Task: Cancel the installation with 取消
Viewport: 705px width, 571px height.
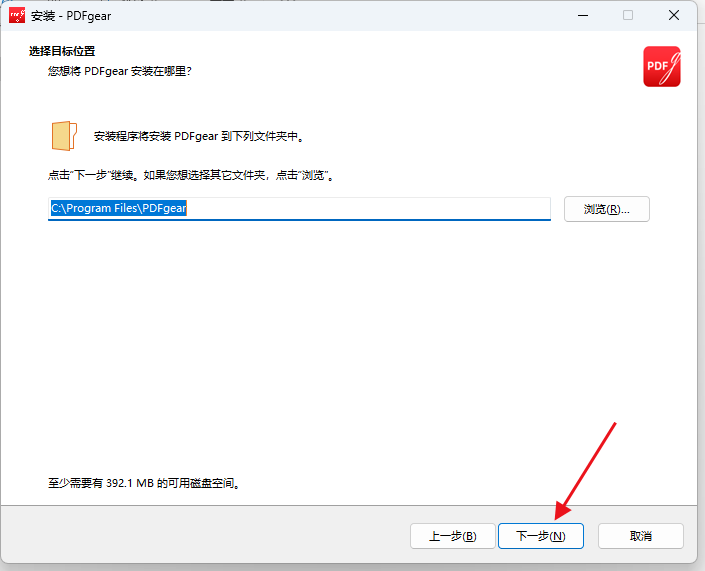Action: click(641, 536)
